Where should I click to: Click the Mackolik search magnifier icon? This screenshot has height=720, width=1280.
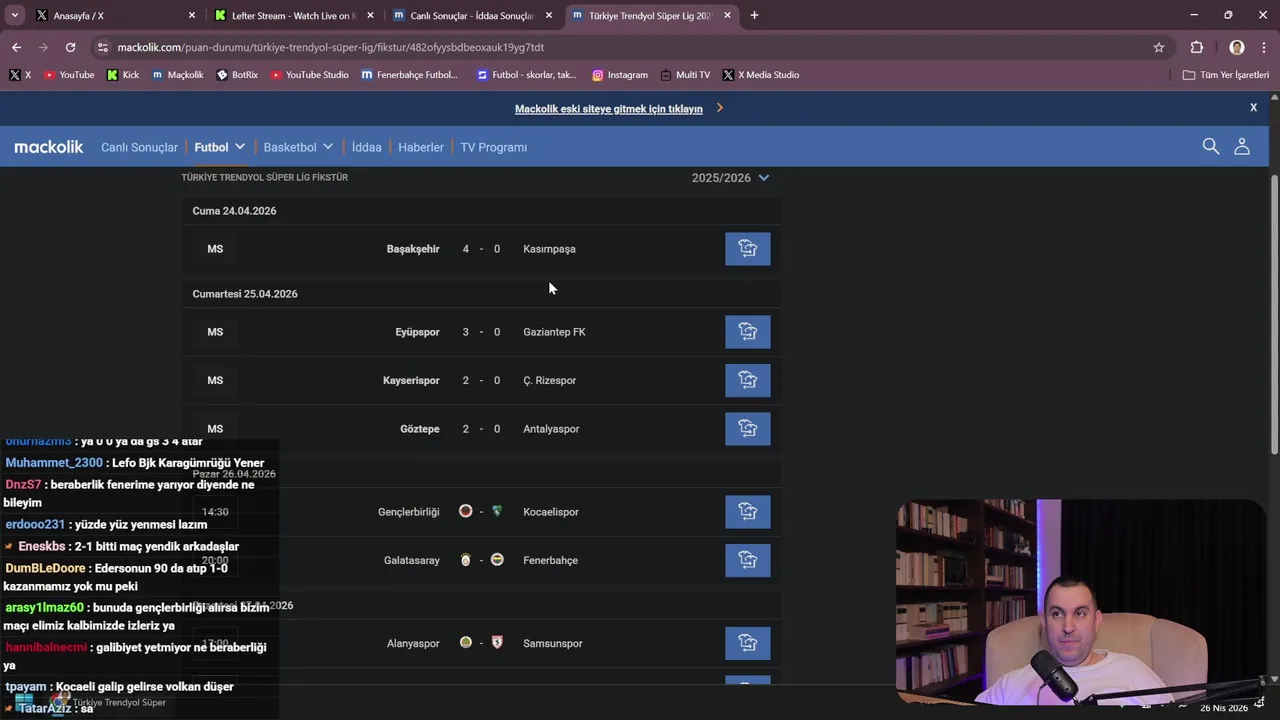point(1211,147)
